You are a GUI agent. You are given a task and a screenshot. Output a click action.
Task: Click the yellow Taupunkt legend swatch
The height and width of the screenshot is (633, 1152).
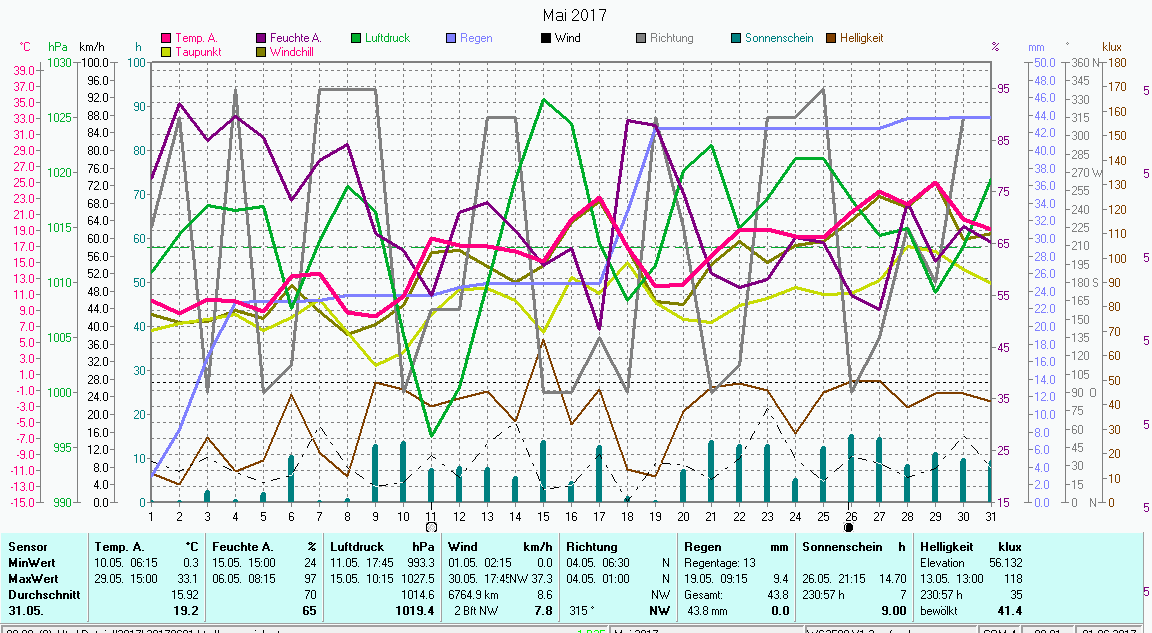(166, 51)
